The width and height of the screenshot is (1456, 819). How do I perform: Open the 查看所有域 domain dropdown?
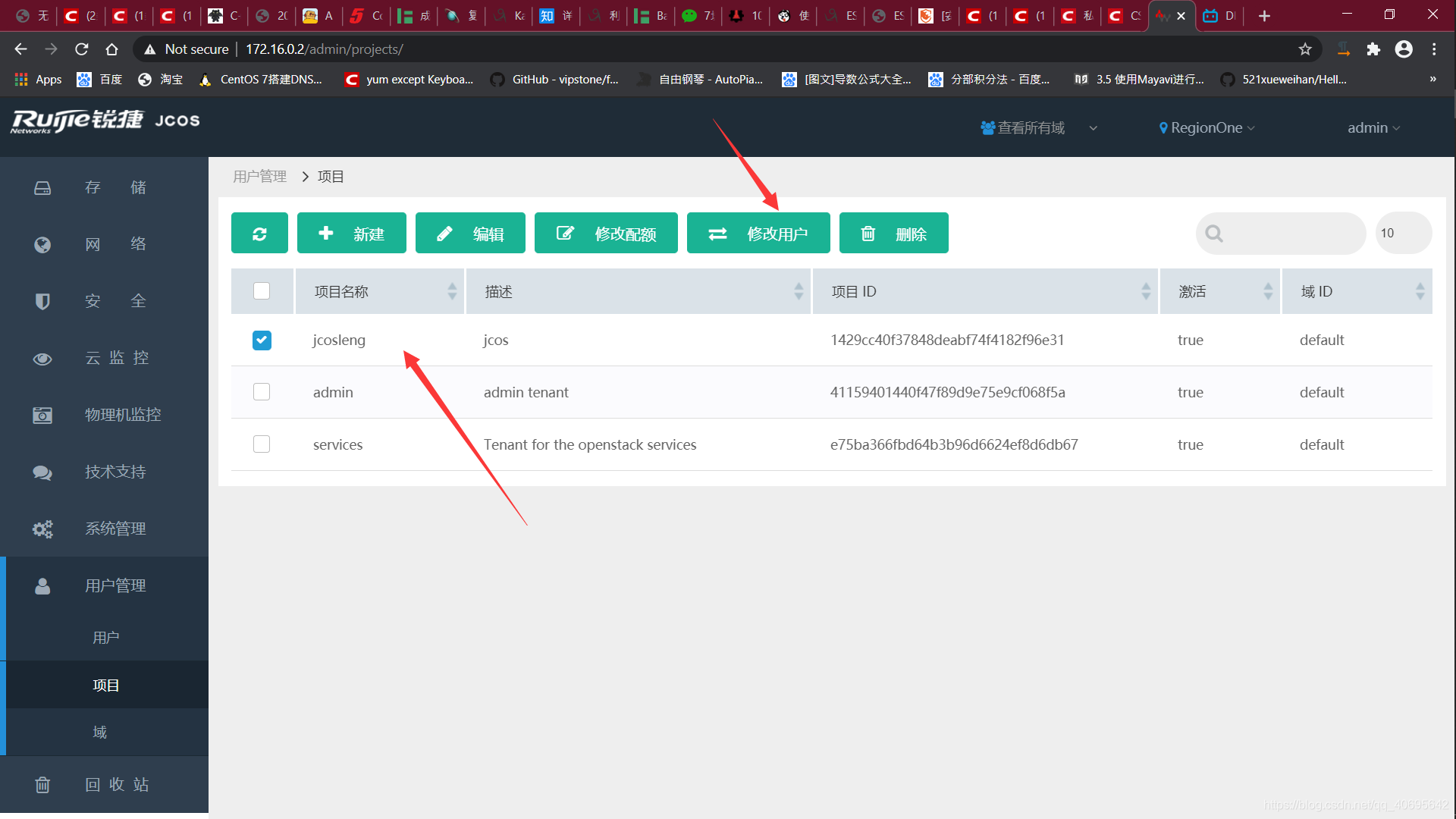(1039, 128)
